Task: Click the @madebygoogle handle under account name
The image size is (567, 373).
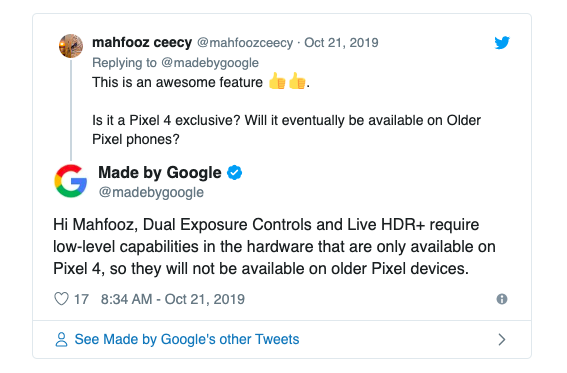Action: [151, 192]
